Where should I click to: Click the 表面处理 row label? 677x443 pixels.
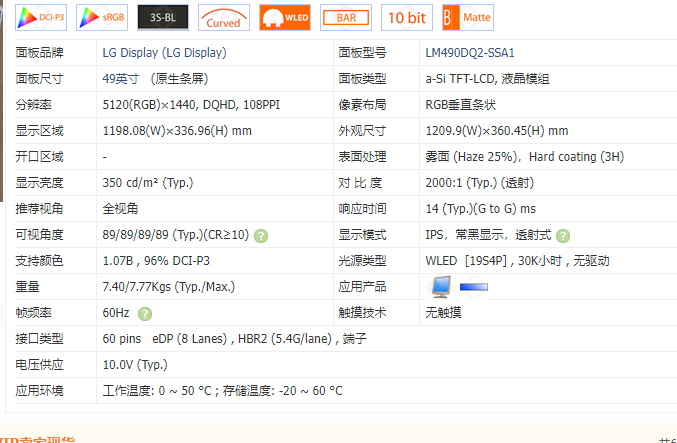click(362, 156)
